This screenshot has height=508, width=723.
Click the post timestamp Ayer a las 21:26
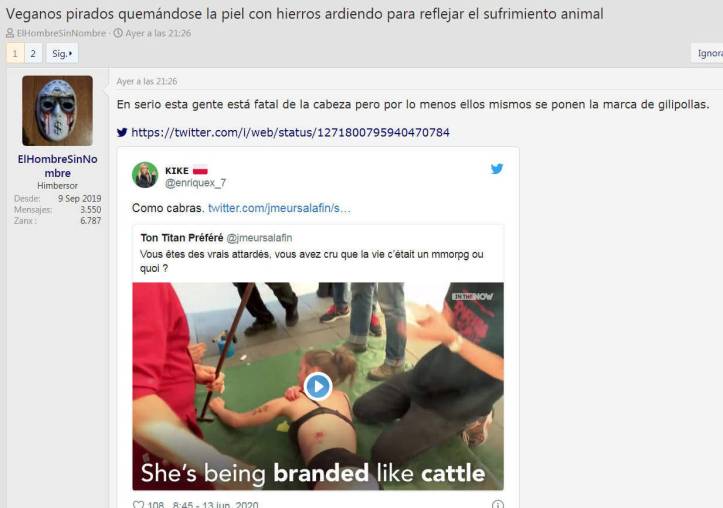(147, 82)
